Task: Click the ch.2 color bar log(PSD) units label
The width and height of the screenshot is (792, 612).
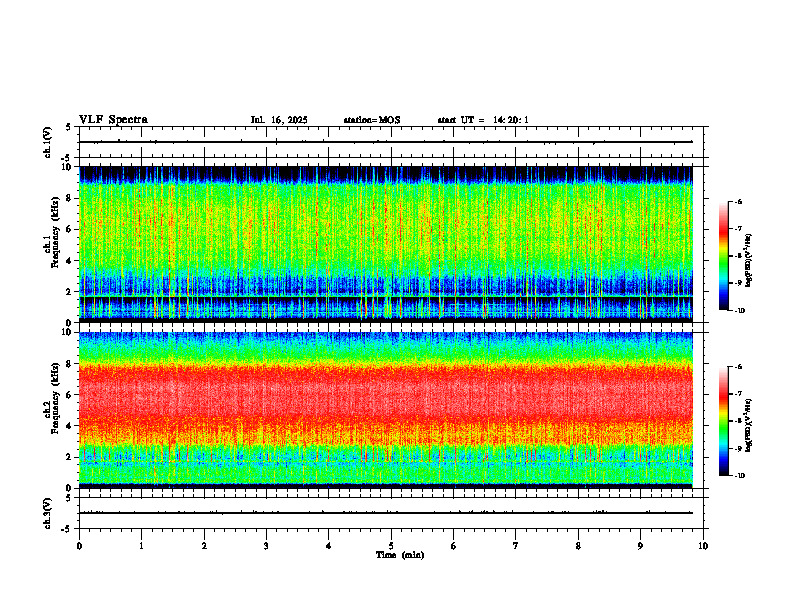Action: pos(749,425)
